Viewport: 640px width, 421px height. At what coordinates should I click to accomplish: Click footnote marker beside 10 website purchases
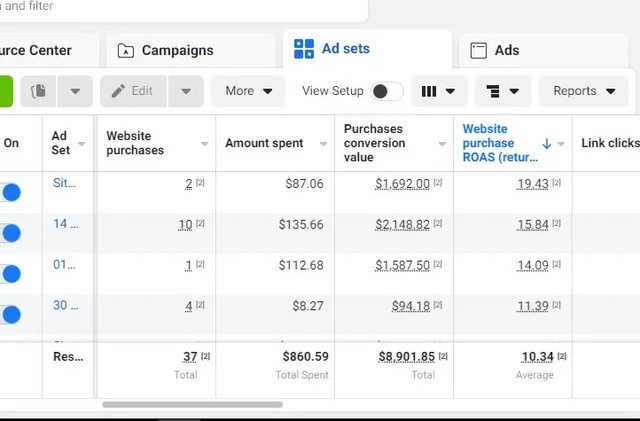(200, 225)
